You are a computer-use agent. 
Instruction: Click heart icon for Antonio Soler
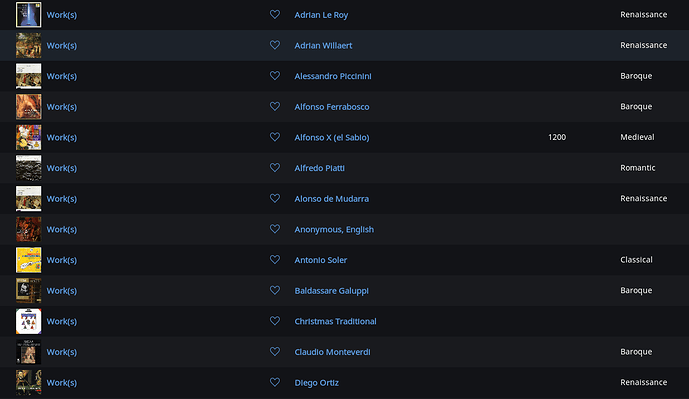[x=275, y=260]
